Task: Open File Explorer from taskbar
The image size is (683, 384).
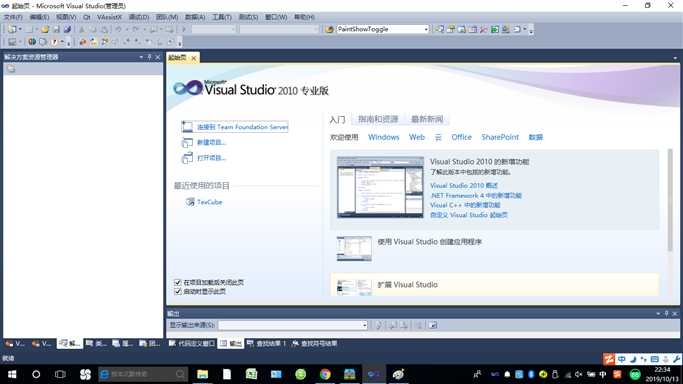Action: (203, 374)
